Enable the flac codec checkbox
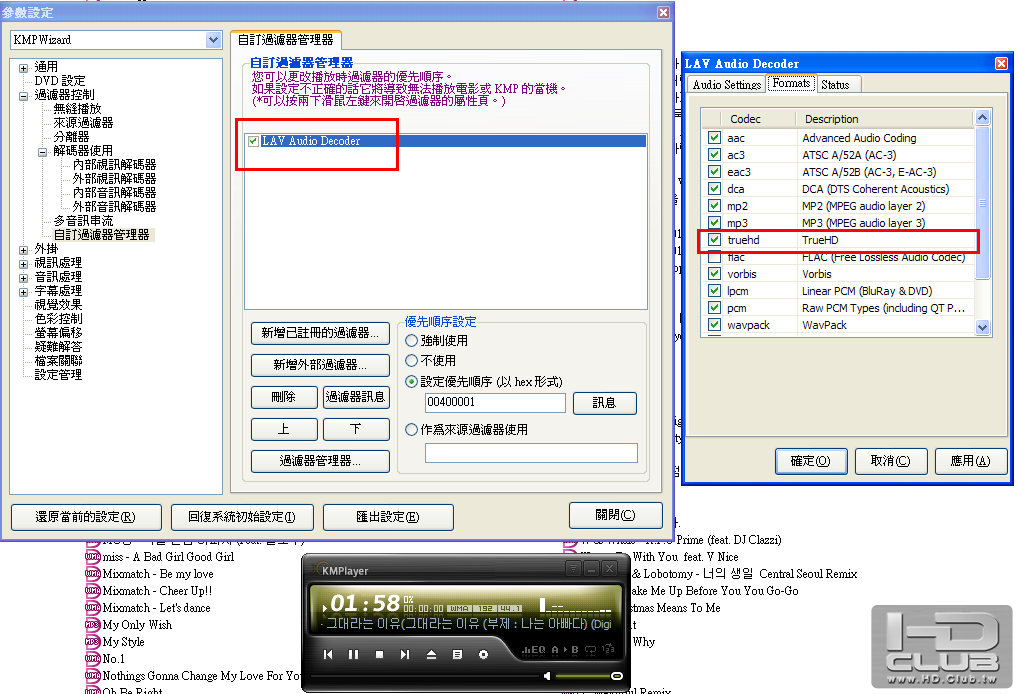Viewport: 1018px width, 694px height. 714,257
